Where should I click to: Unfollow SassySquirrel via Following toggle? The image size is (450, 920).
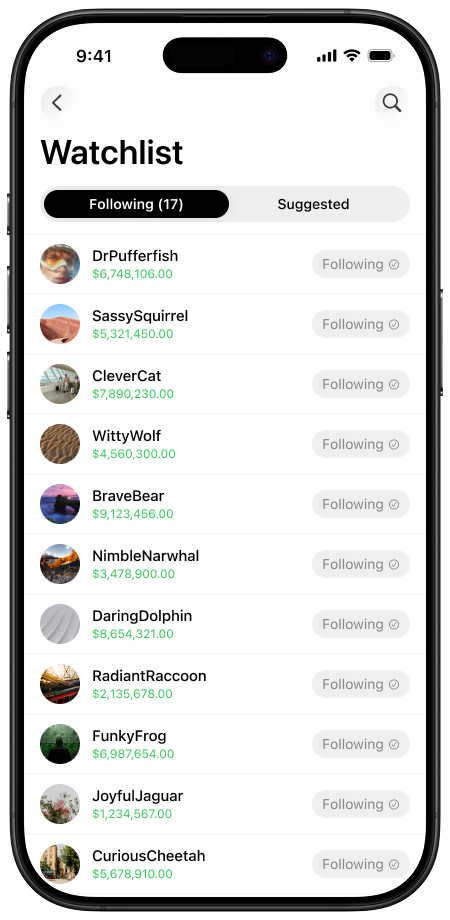tap(361, 324)
